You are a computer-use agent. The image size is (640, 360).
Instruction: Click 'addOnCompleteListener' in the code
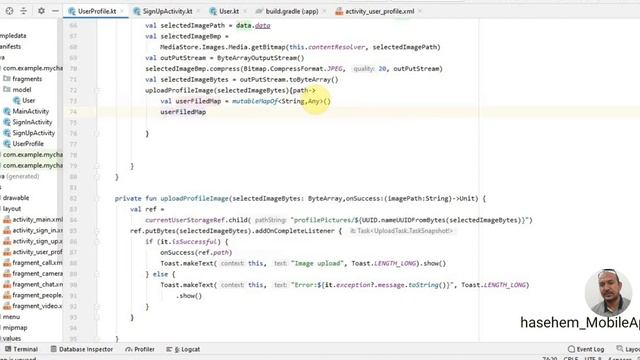295,231
